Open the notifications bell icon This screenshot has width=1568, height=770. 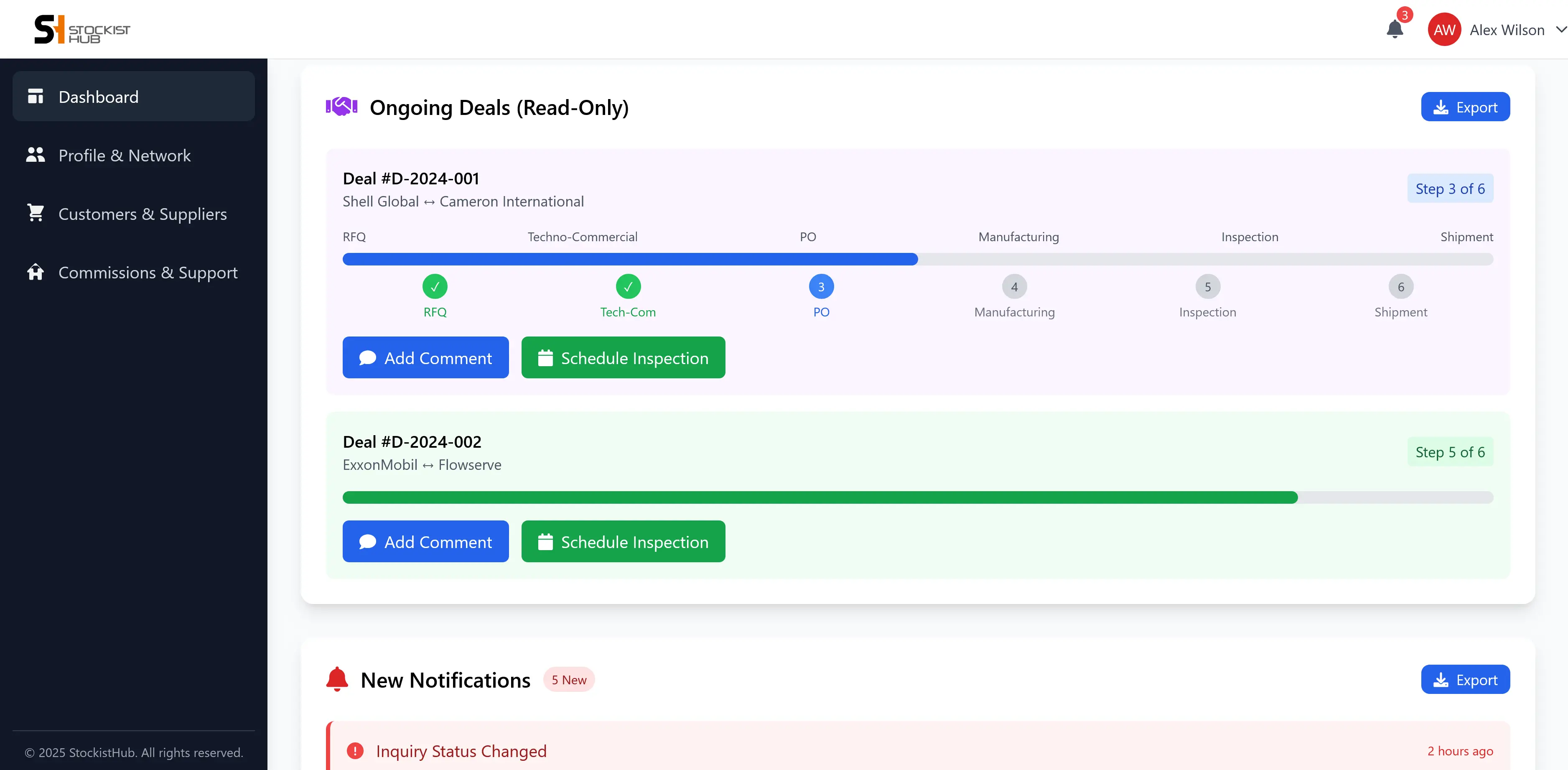[x=1395, y=29]
